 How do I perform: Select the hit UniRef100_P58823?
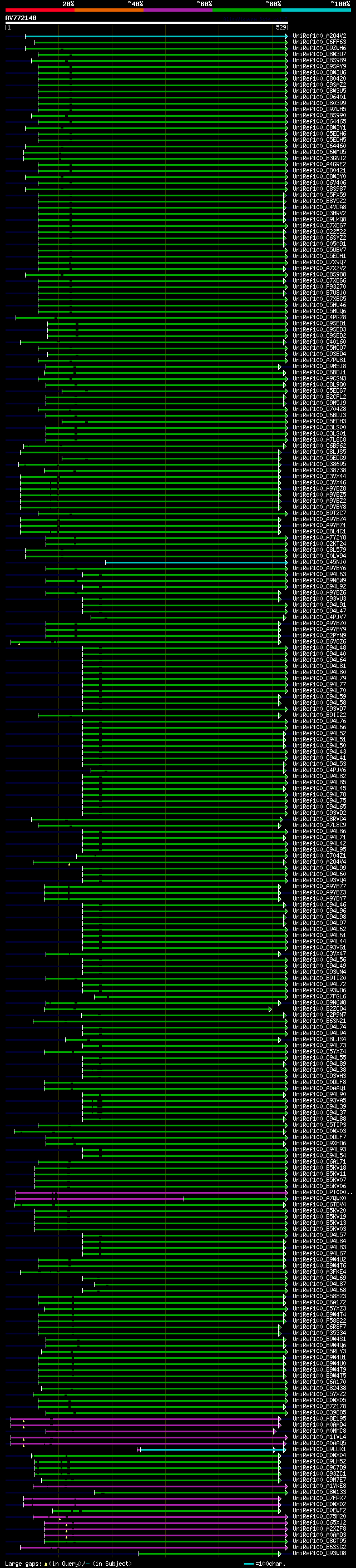point(319,1298)
